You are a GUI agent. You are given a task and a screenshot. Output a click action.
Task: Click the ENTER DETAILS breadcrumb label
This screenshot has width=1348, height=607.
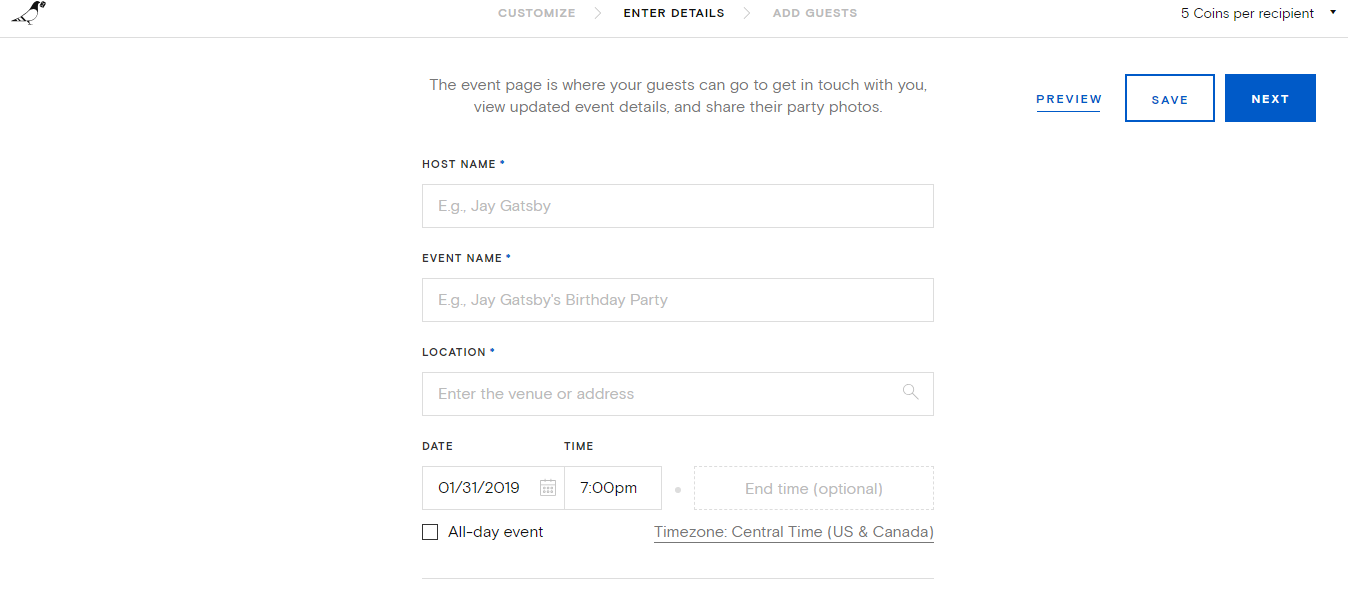click(x=674, y=13)
